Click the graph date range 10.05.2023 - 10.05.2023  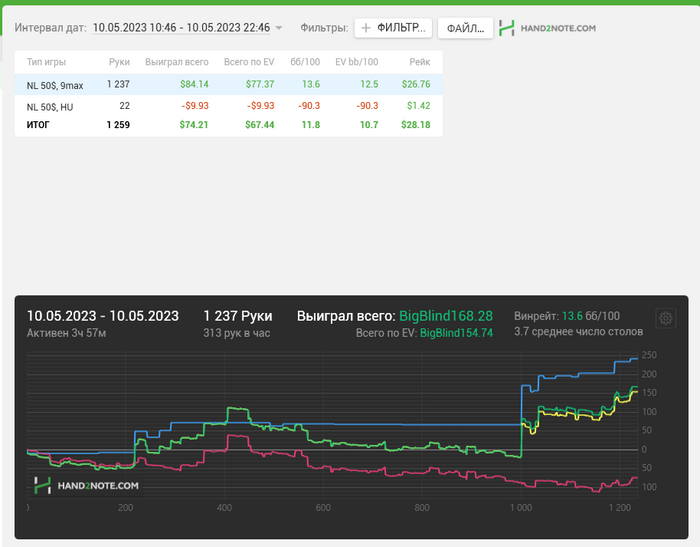coord(103,316)
